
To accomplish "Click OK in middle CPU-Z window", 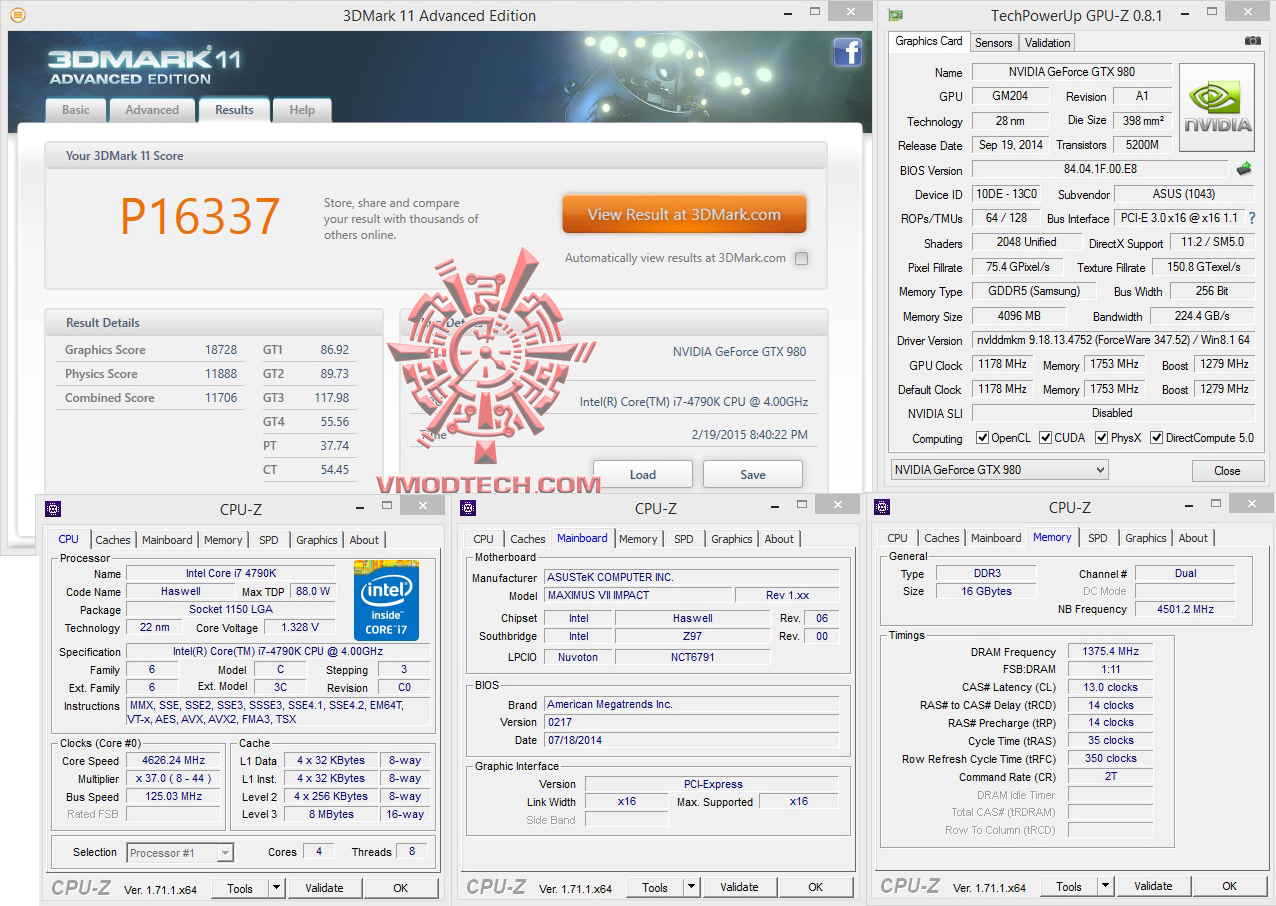I will (x=816, y=887).
